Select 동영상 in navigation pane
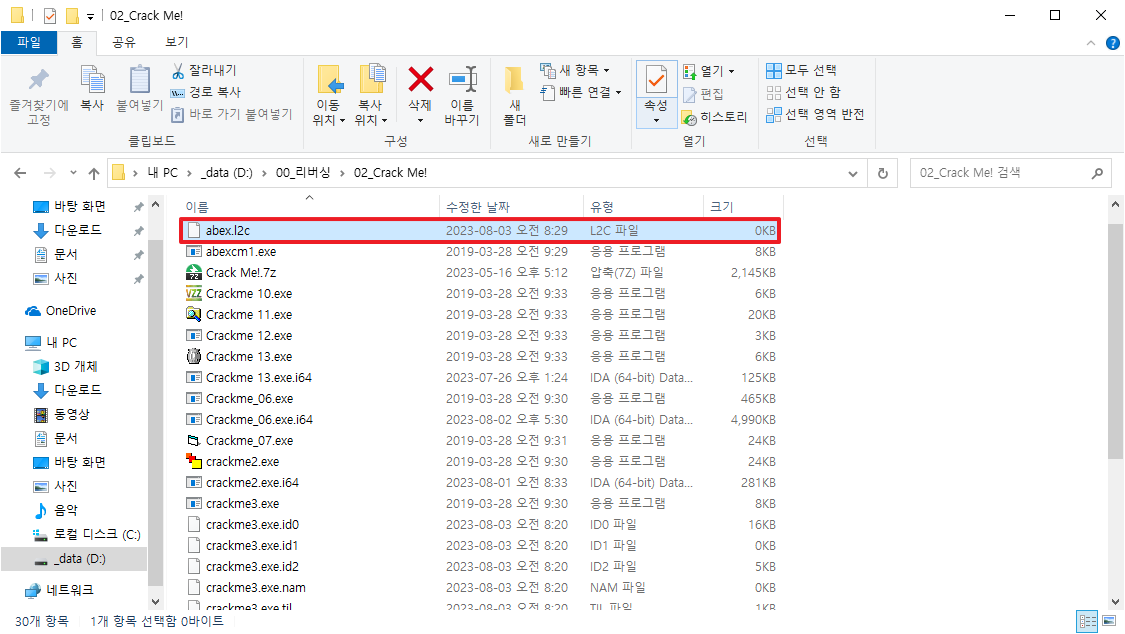The height and width of the screenshot is (634, 1125). pyautogui.click(x=72, y=415)
